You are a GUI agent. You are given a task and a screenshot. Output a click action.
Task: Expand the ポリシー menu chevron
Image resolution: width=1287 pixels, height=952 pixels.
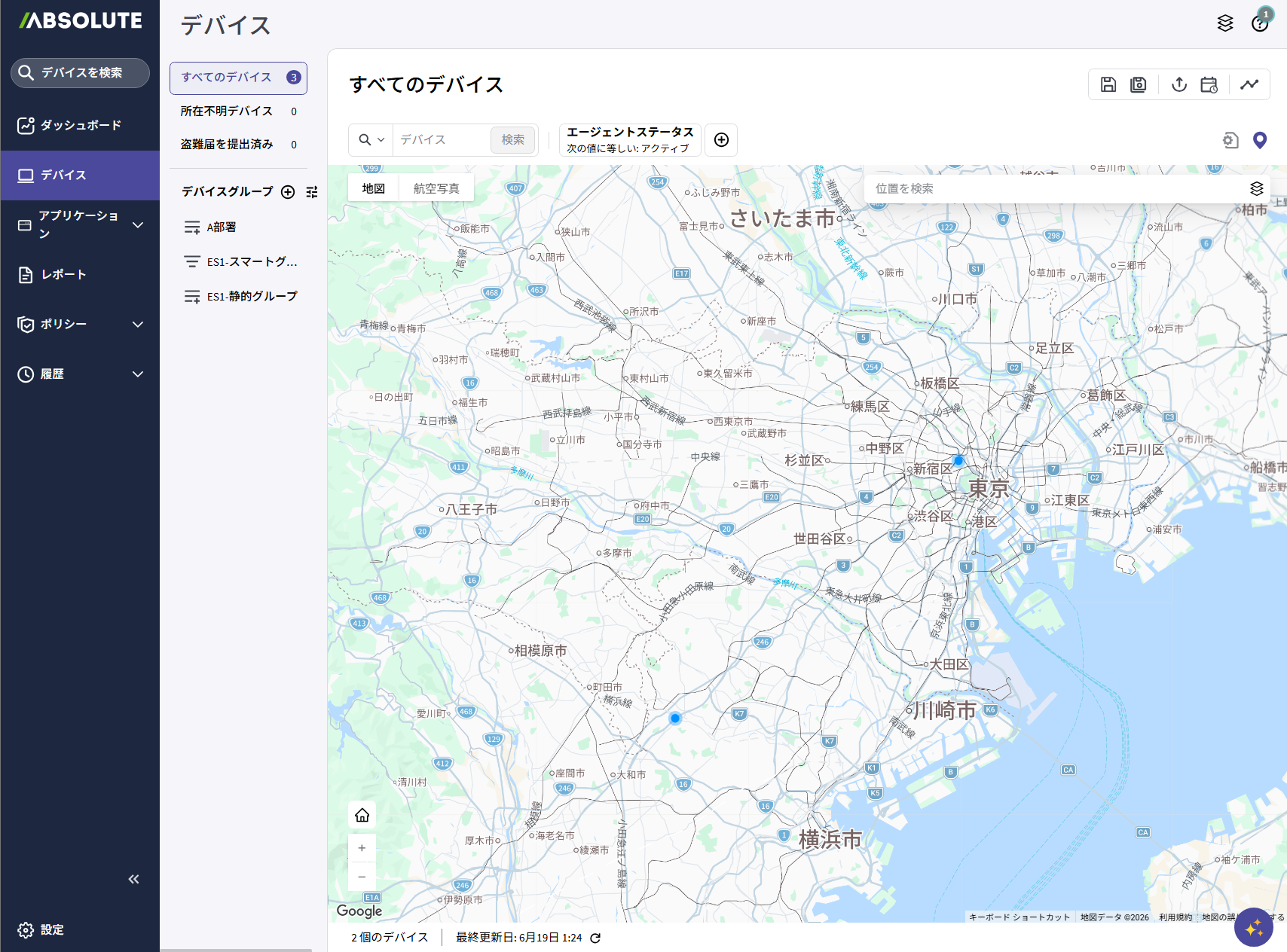pos(138,324)
